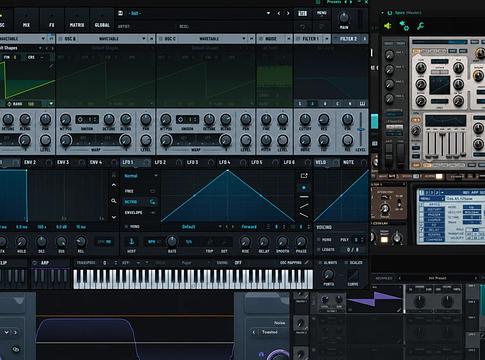Toggle portamento ALWAYS checkbox
485x360 pixels.
(320, 263)
